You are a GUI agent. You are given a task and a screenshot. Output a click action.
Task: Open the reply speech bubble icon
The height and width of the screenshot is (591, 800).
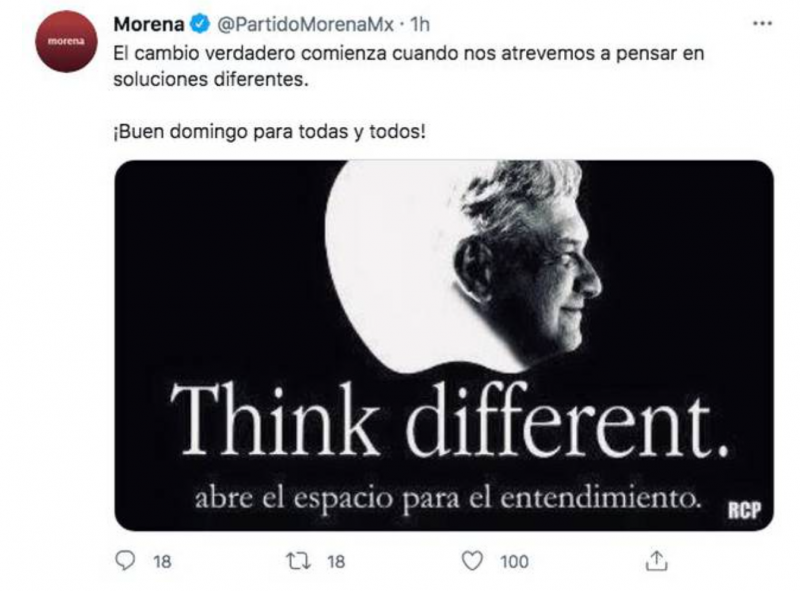(x=125, y=561)
